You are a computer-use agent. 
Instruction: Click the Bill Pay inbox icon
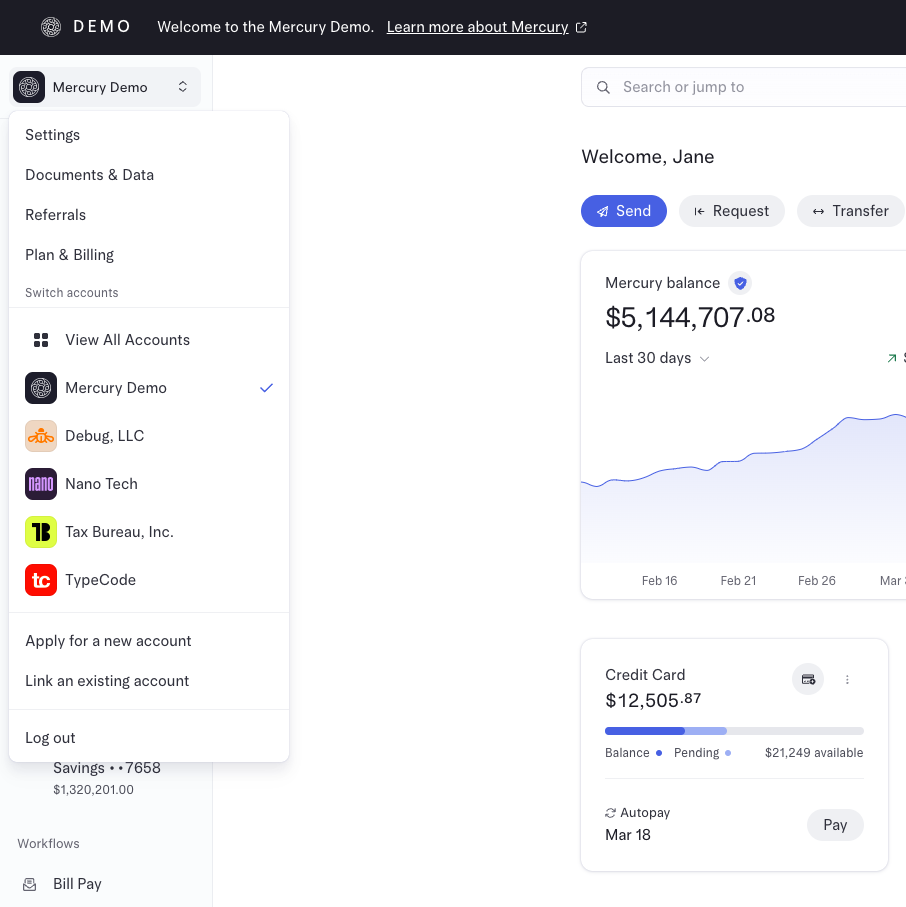pyautogui.click(x=30, y=884)
